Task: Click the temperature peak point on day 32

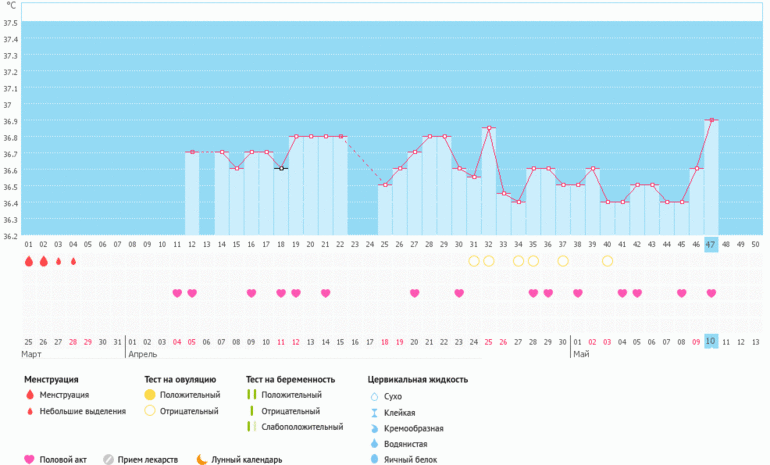Action: [x=489, y=128]
